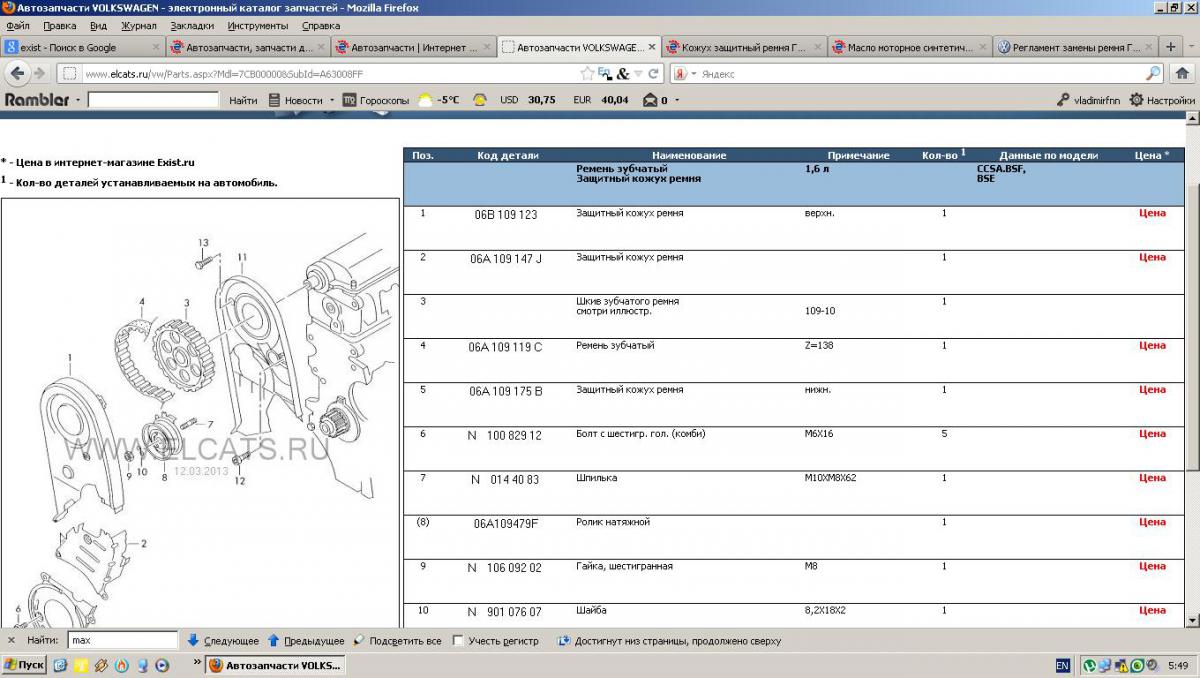Open the Rambler Новости dropdown

coord(301,100)
